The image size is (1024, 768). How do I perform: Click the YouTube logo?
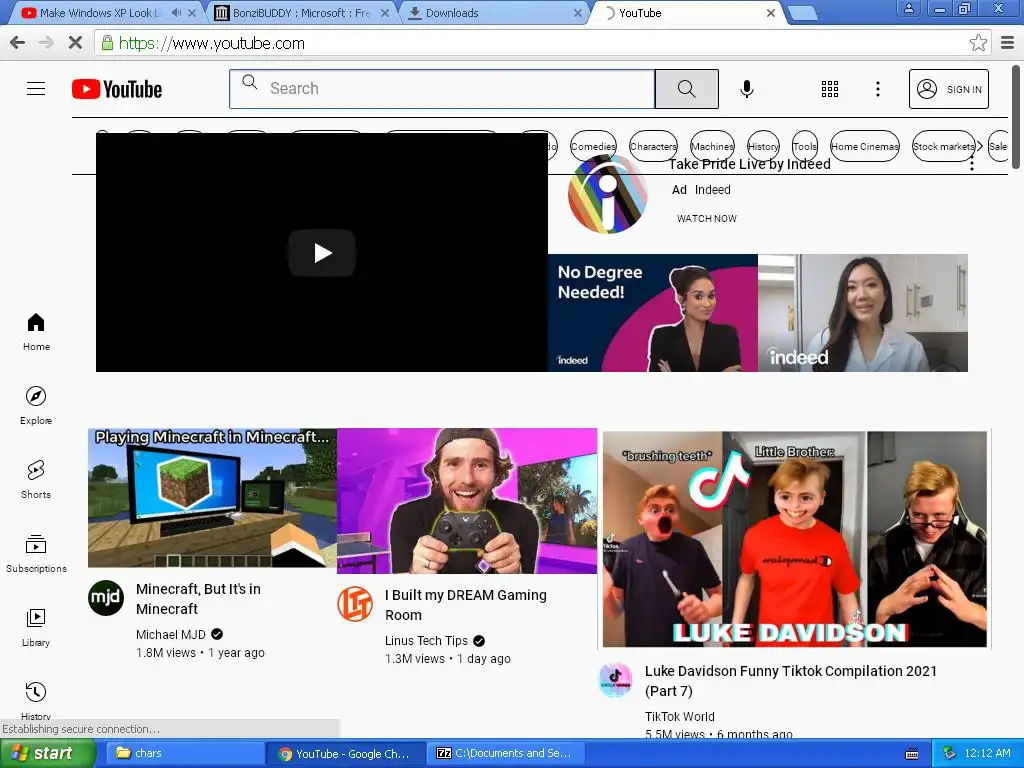tap(117, 89)
